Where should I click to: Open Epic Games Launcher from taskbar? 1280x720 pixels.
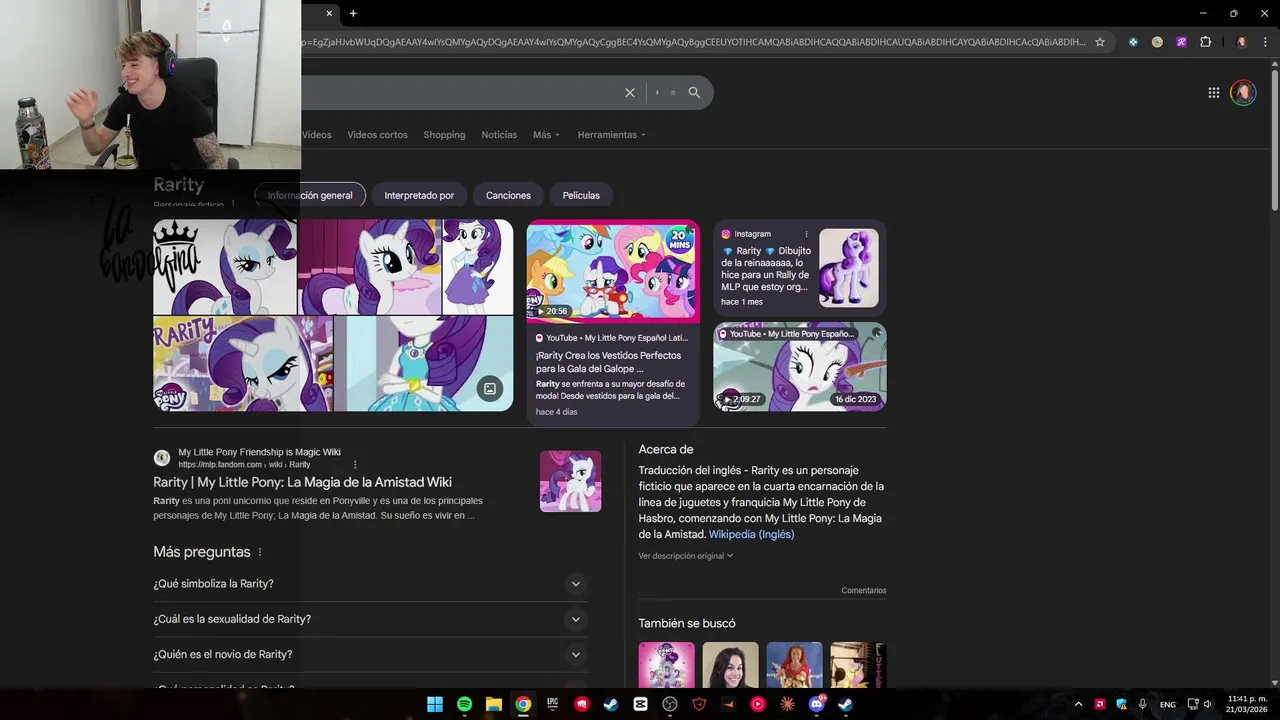tap(552, 704)
